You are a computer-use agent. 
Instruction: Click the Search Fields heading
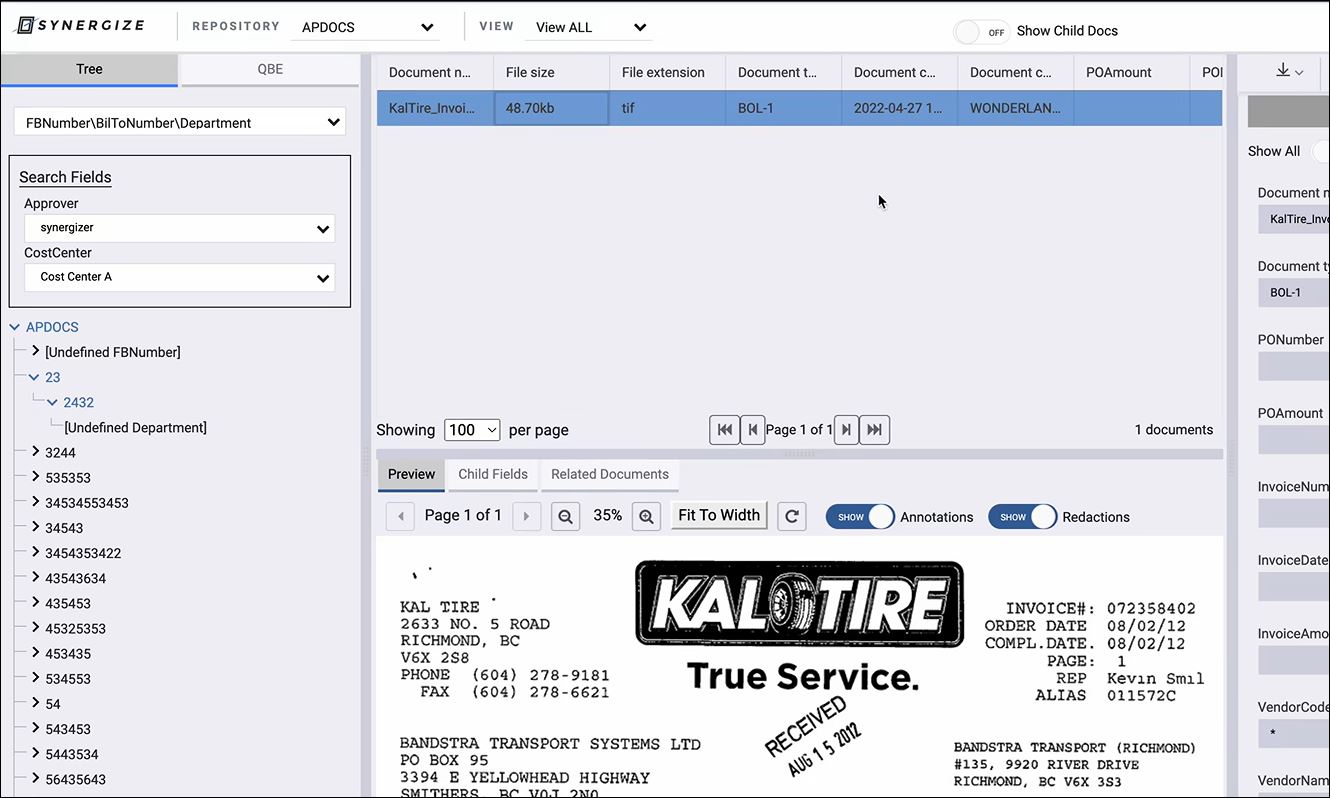tap(65, 177)
